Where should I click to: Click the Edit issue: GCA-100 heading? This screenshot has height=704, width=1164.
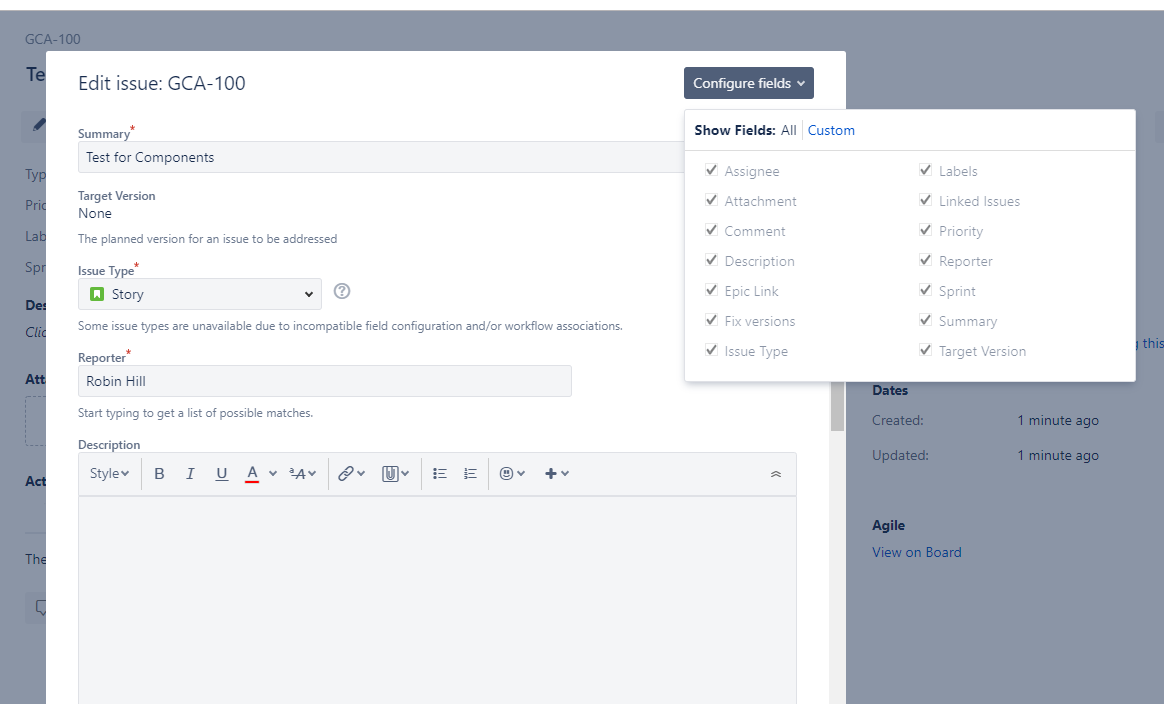click(x=162, y=83)
